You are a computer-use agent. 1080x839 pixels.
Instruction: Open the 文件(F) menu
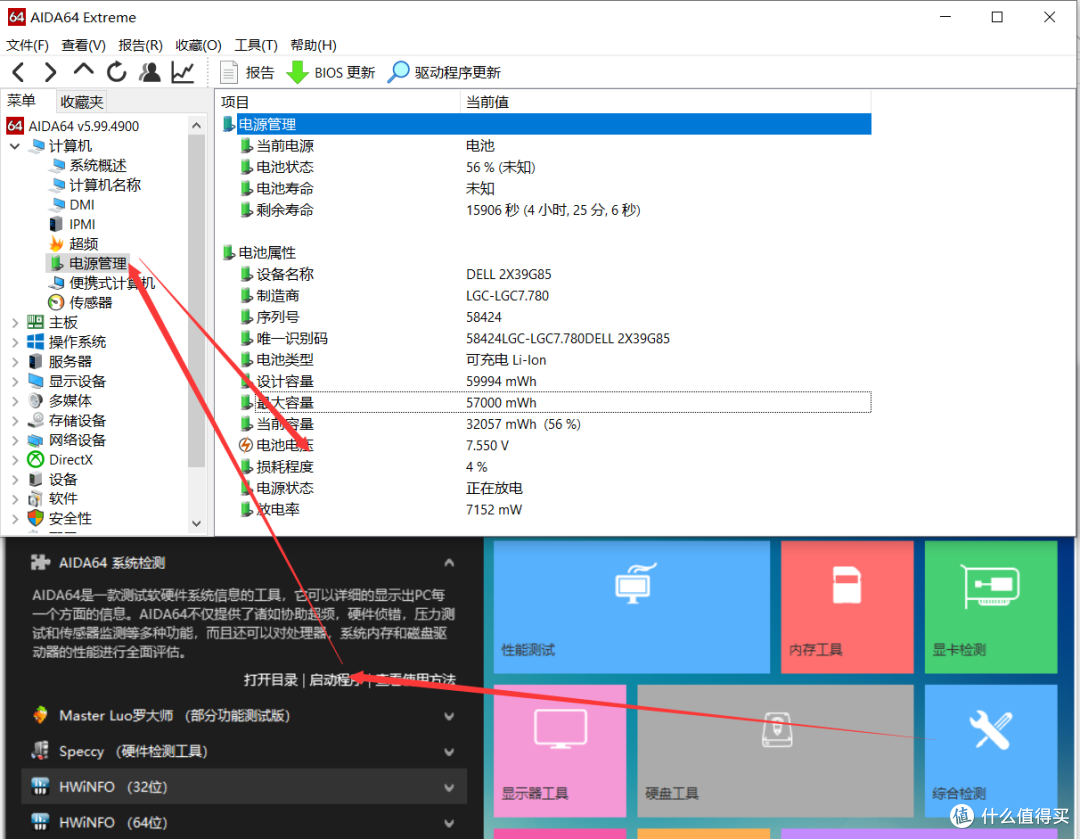pyautogui.click(x=28, y=45)
